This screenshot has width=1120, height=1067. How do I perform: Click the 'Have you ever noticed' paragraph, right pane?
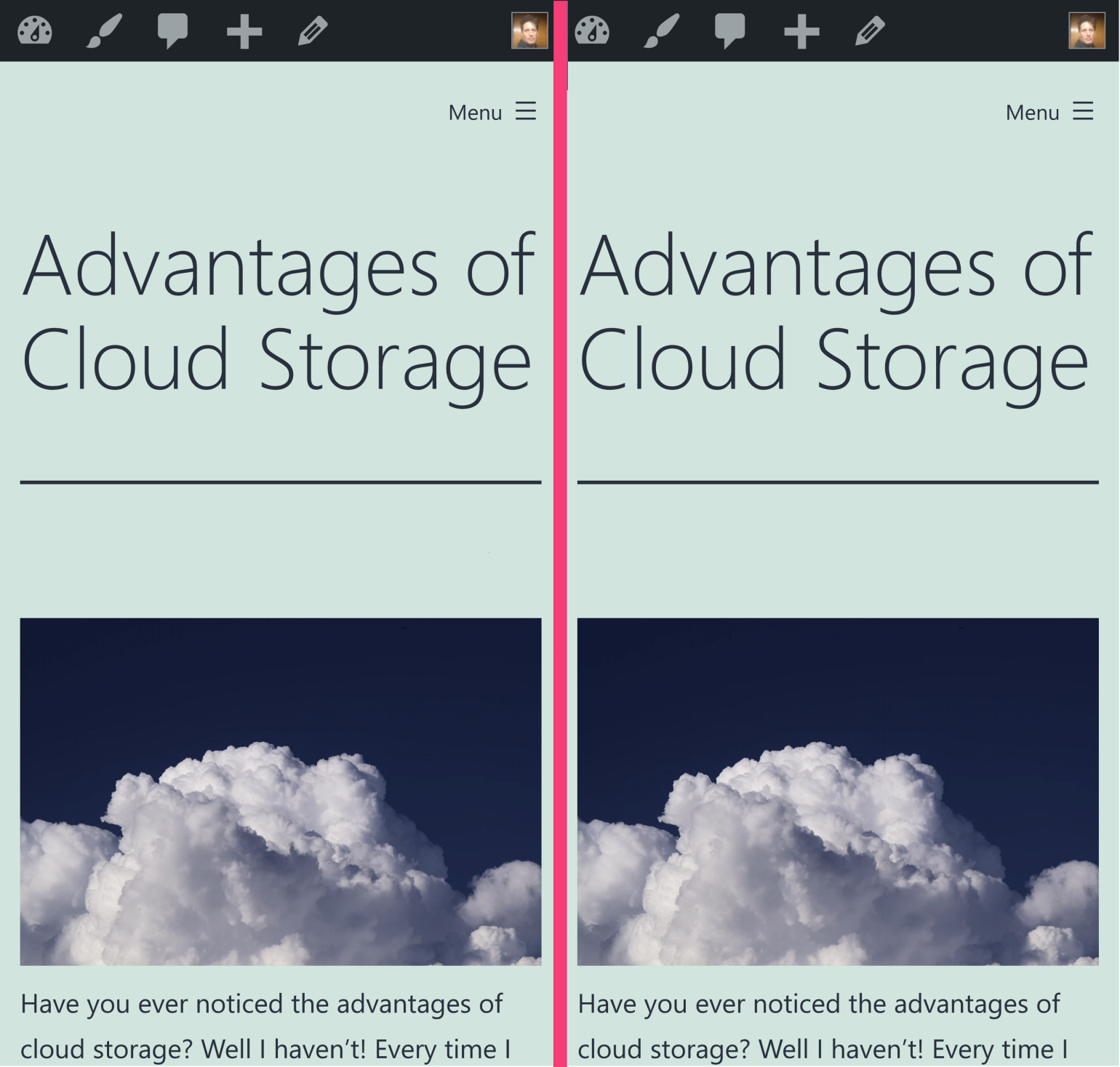(823, 1027)
